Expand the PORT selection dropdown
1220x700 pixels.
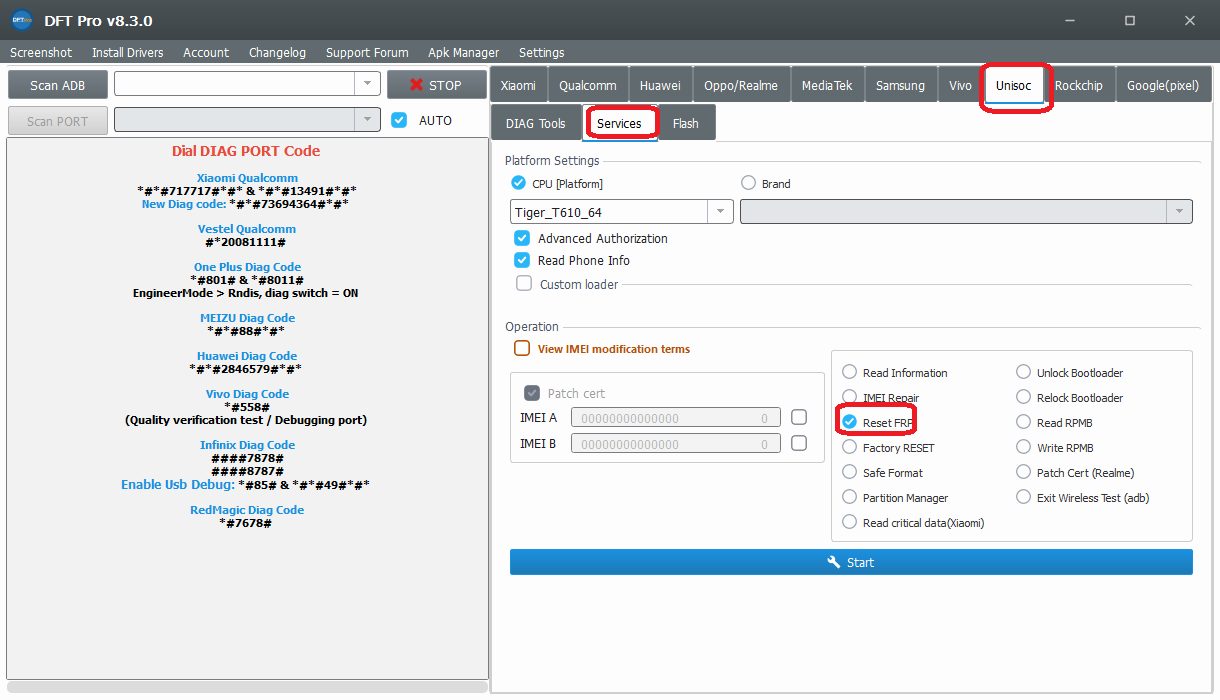click(x=368, y=120)
